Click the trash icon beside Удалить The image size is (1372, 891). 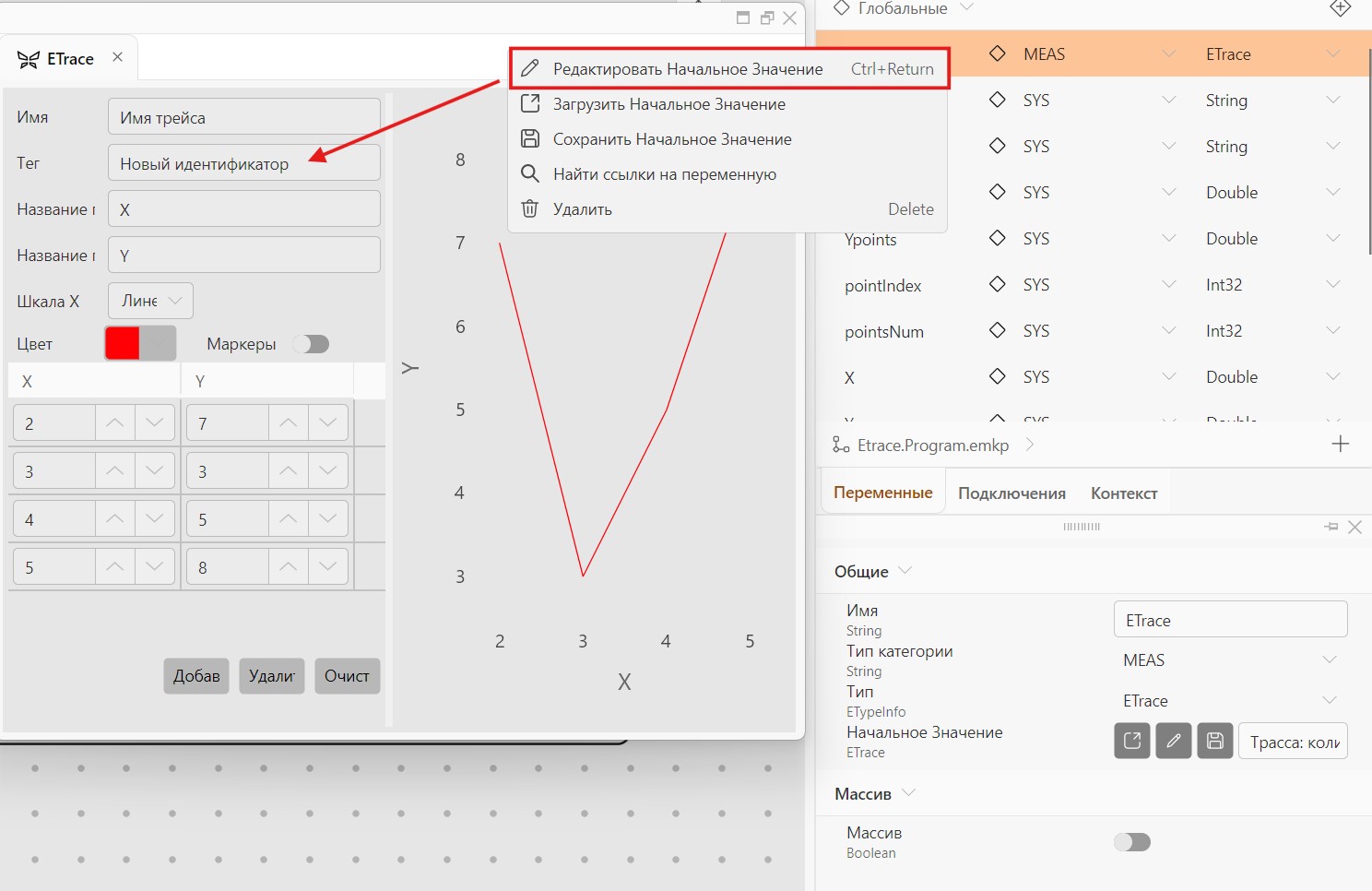pos(530,208)
